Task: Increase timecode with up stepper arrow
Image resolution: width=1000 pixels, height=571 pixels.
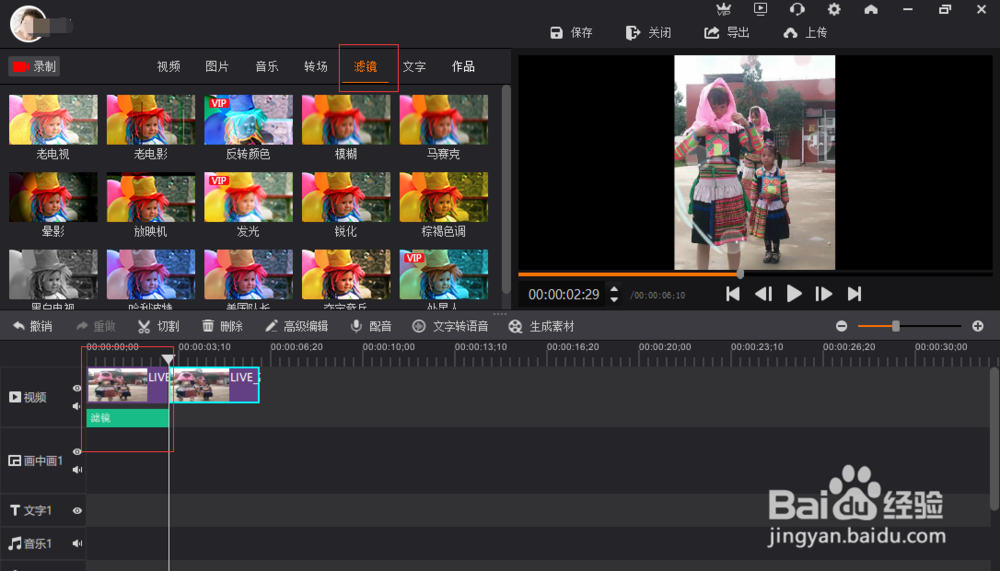Action: point(614,289)
